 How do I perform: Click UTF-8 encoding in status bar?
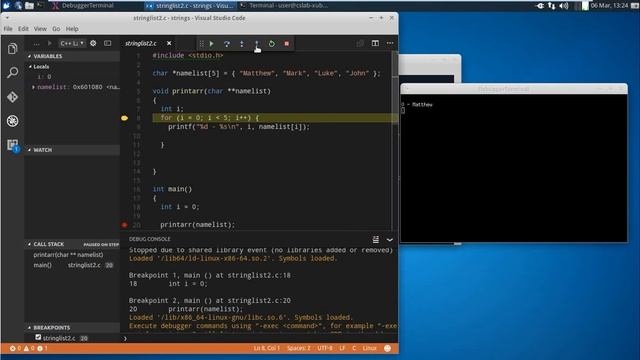(325, 348)
